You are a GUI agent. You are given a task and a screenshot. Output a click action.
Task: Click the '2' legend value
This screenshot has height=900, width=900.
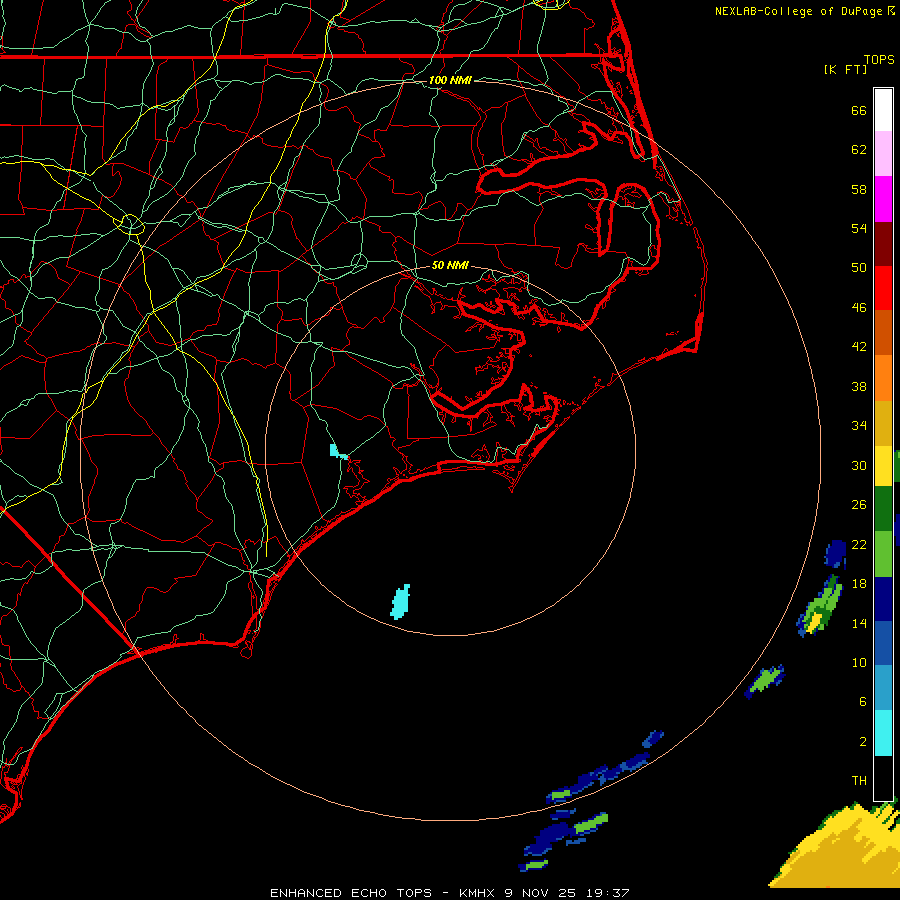tap(863, 741)
